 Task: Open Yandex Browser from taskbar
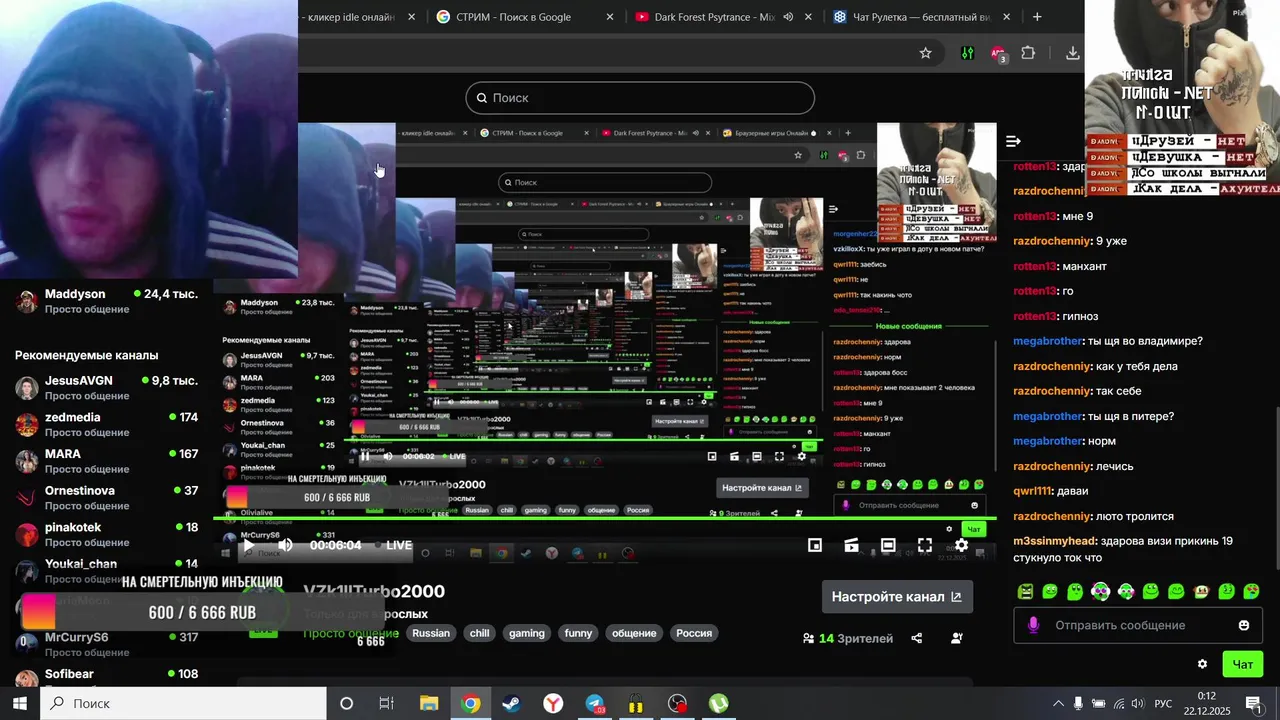[x=553, y=703]
